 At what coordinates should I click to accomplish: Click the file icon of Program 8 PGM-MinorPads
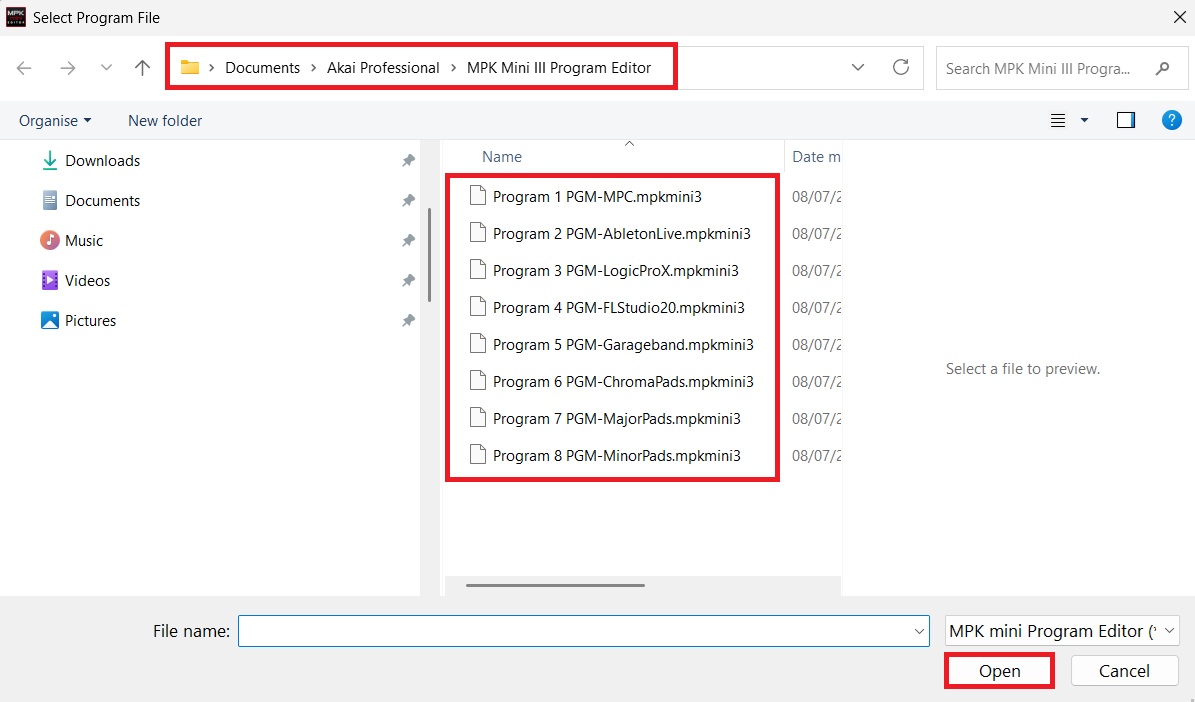(477, 455)
